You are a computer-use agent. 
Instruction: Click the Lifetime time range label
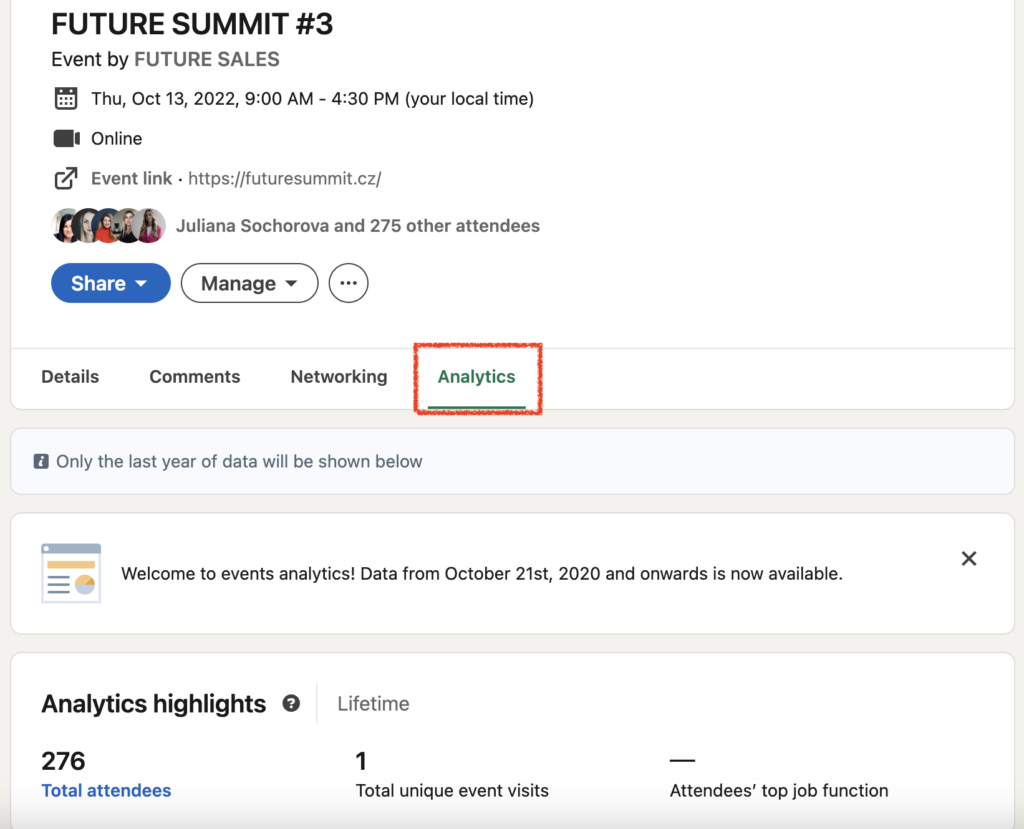pos(374,704)
